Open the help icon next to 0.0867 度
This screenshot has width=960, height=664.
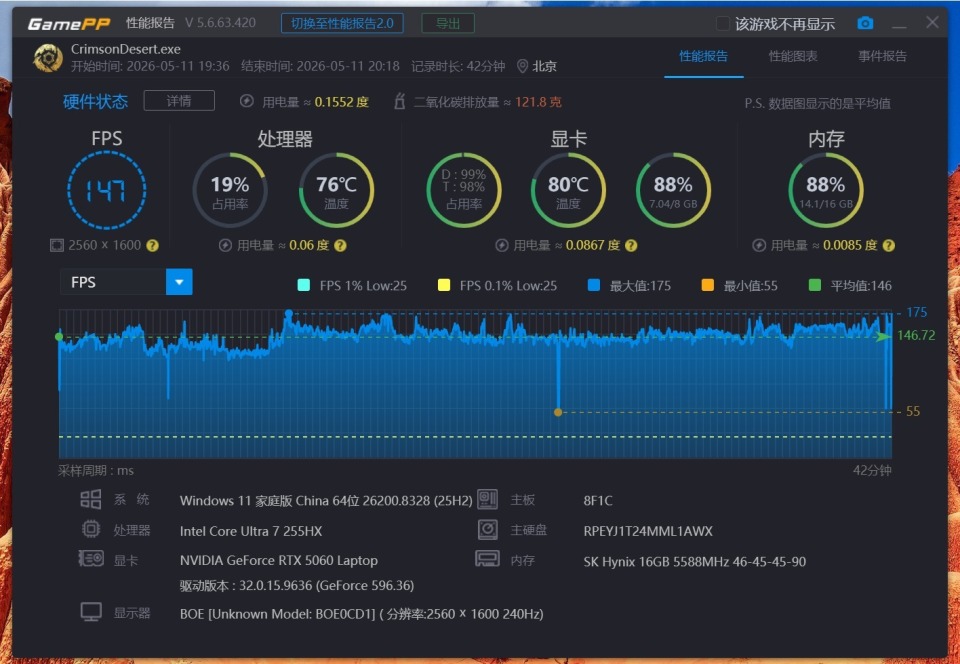pyautogui.click(x=631, y=245)
